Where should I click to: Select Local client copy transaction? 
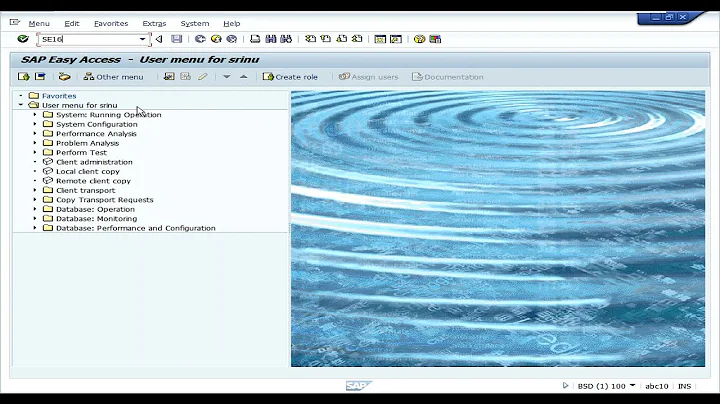tap(88, 171)
